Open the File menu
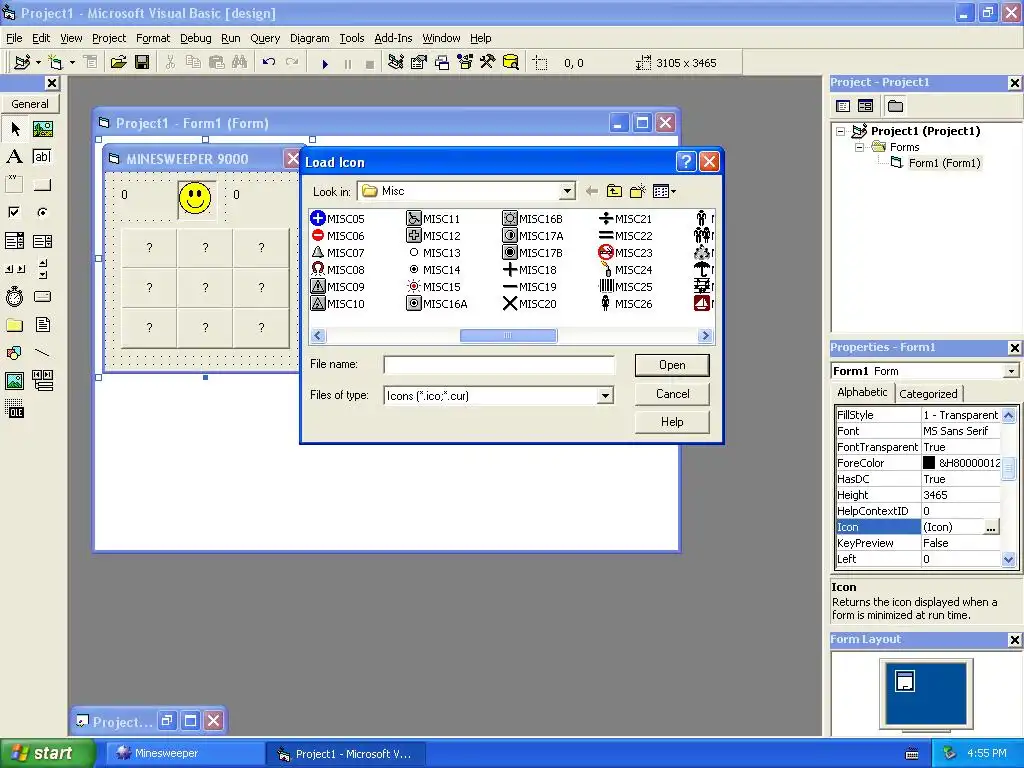 pyautogui.click(x=14, y=38)
